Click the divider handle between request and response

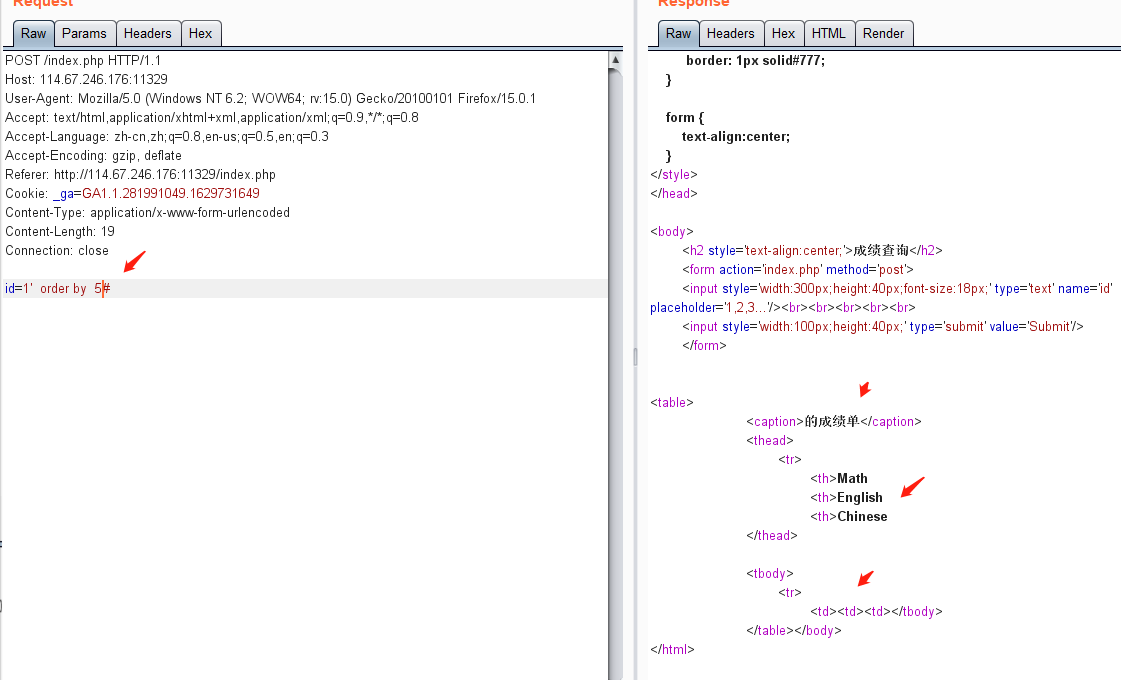point(635,356)
